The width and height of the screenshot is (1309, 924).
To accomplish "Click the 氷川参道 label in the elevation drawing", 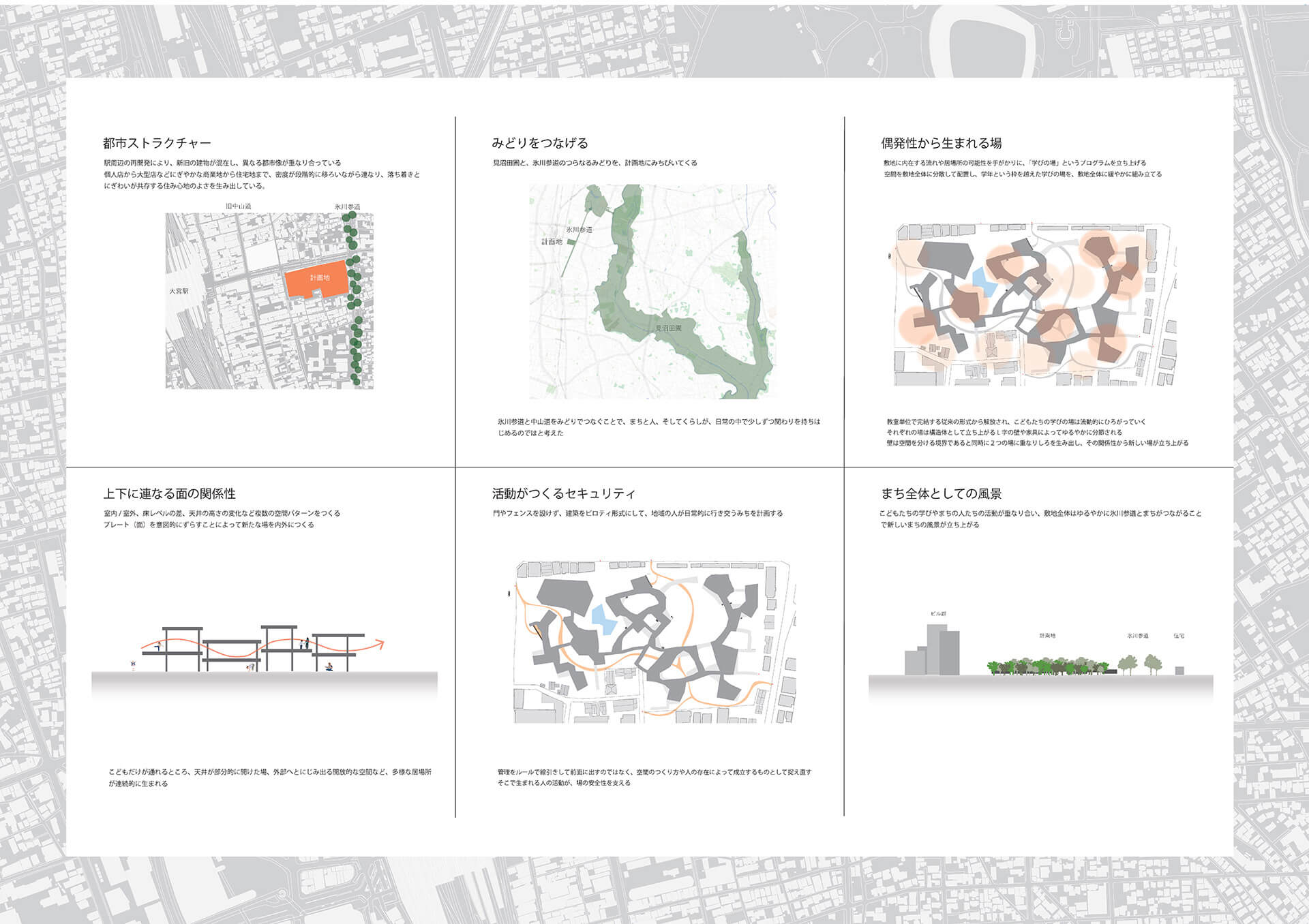I will (x=1137, y=636).
